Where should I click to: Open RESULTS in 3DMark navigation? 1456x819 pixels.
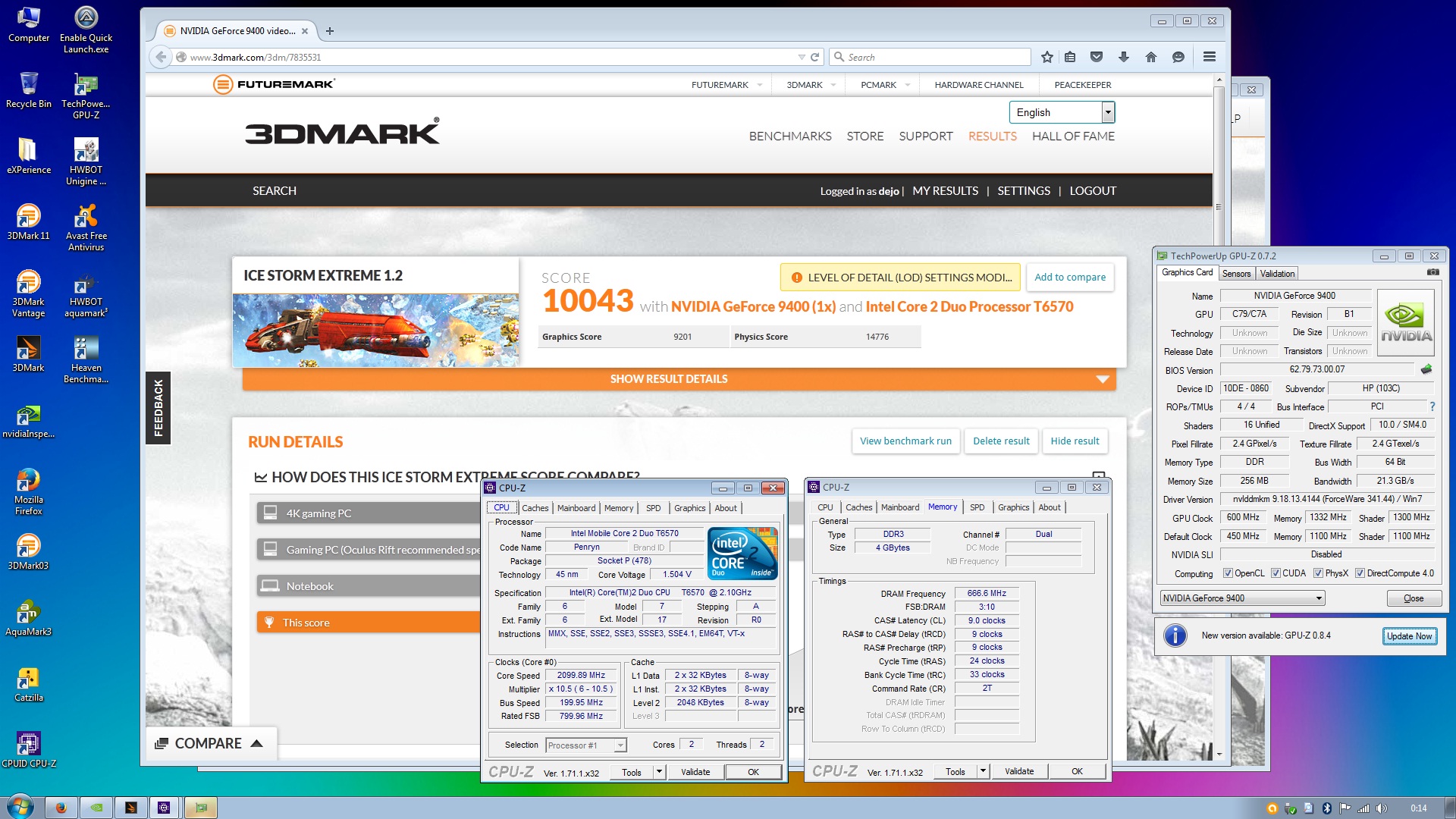click(x=992, y=136)
